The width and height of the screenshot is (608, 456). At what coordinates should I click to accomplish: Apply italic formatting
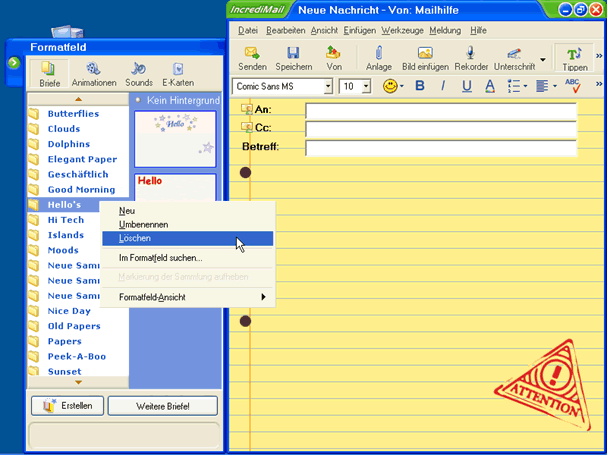click(443, 86)
